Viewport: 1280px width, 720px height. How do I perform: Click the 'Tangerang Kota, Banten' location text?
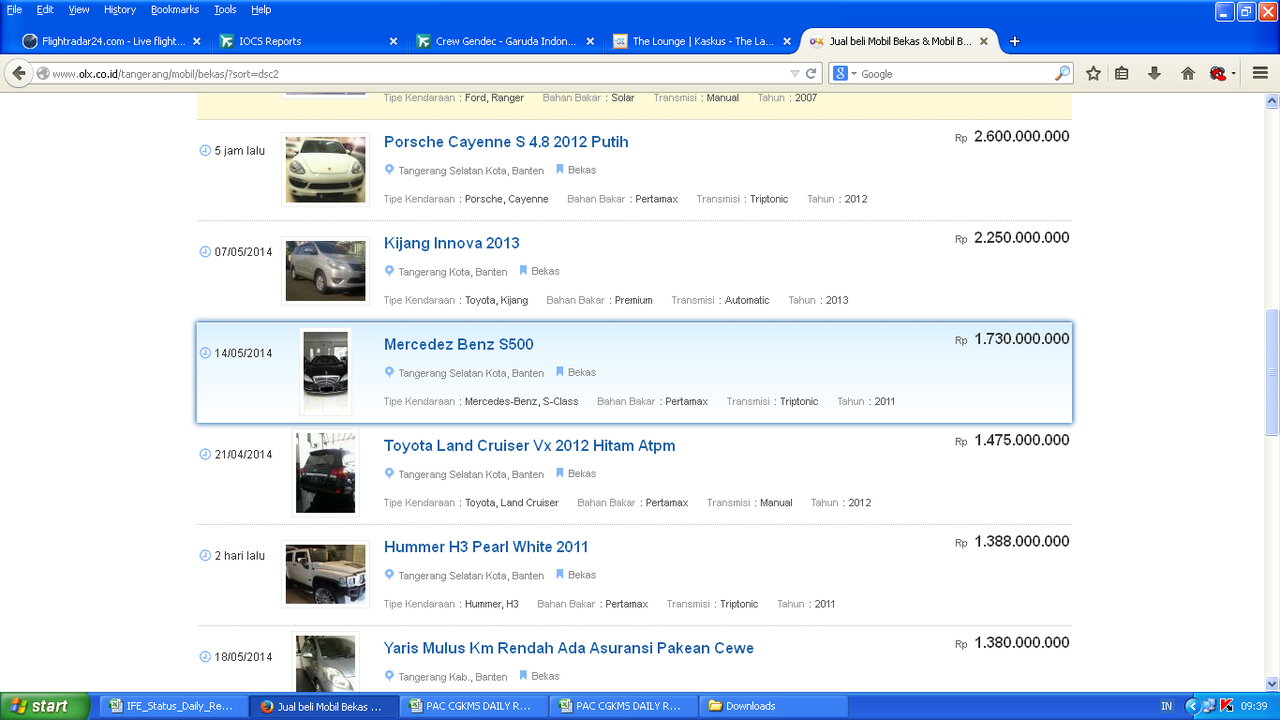tap(453, 272)
